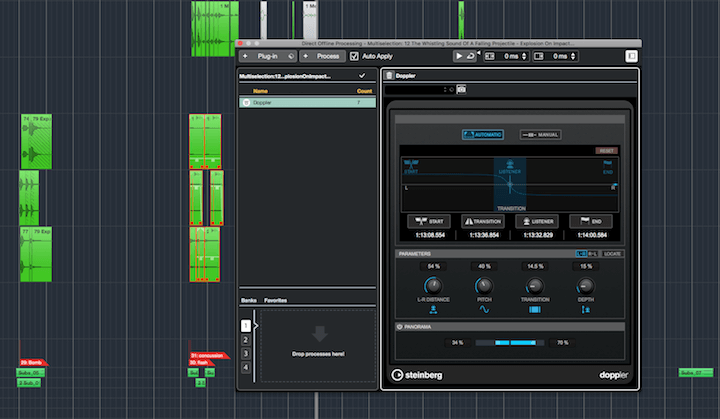Select the Doppler row in process list
Viewport: 720px width, 419px height.
coord(307,102)
